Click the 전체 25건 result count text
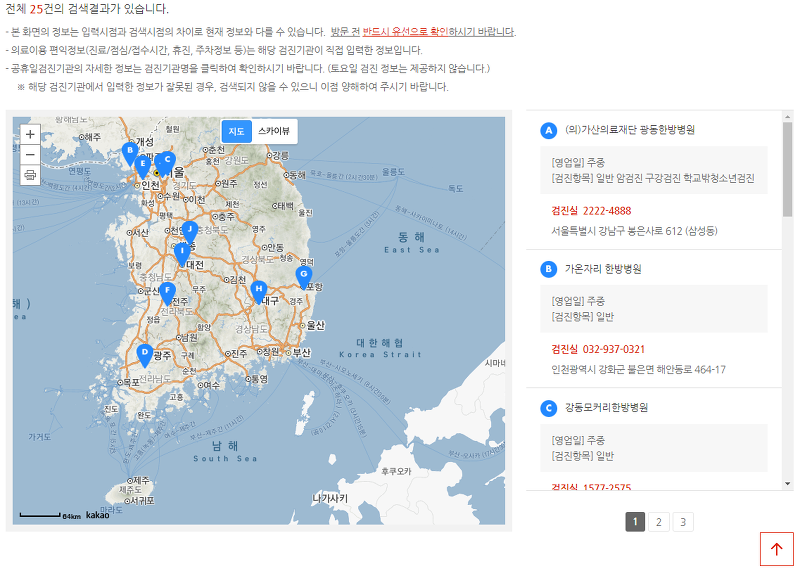The height and width of the screenshot is (571, 800). [x=87, y=9]
